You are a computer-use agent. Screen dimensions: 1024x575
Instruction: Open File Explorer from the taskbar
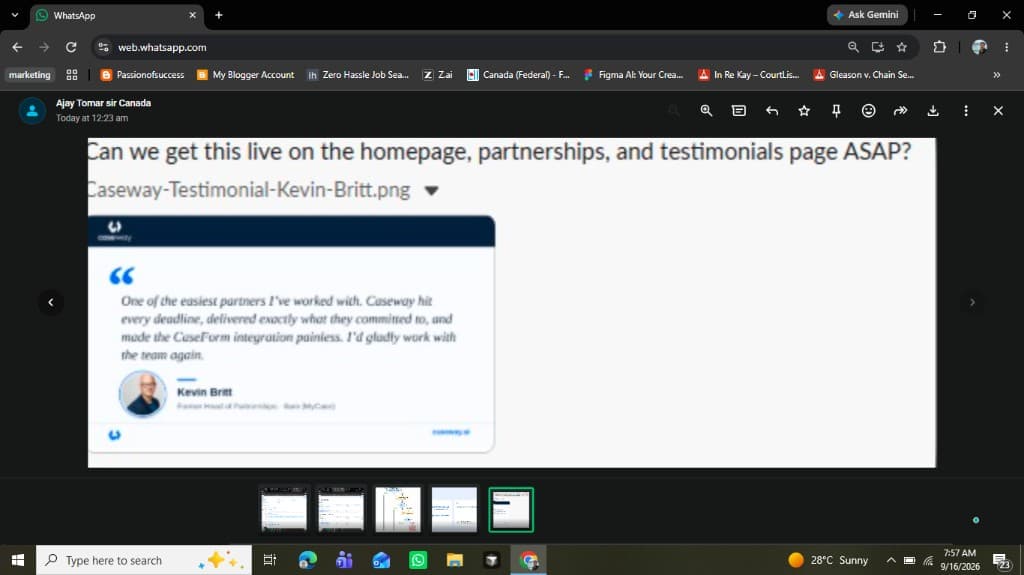coord(455,560)
